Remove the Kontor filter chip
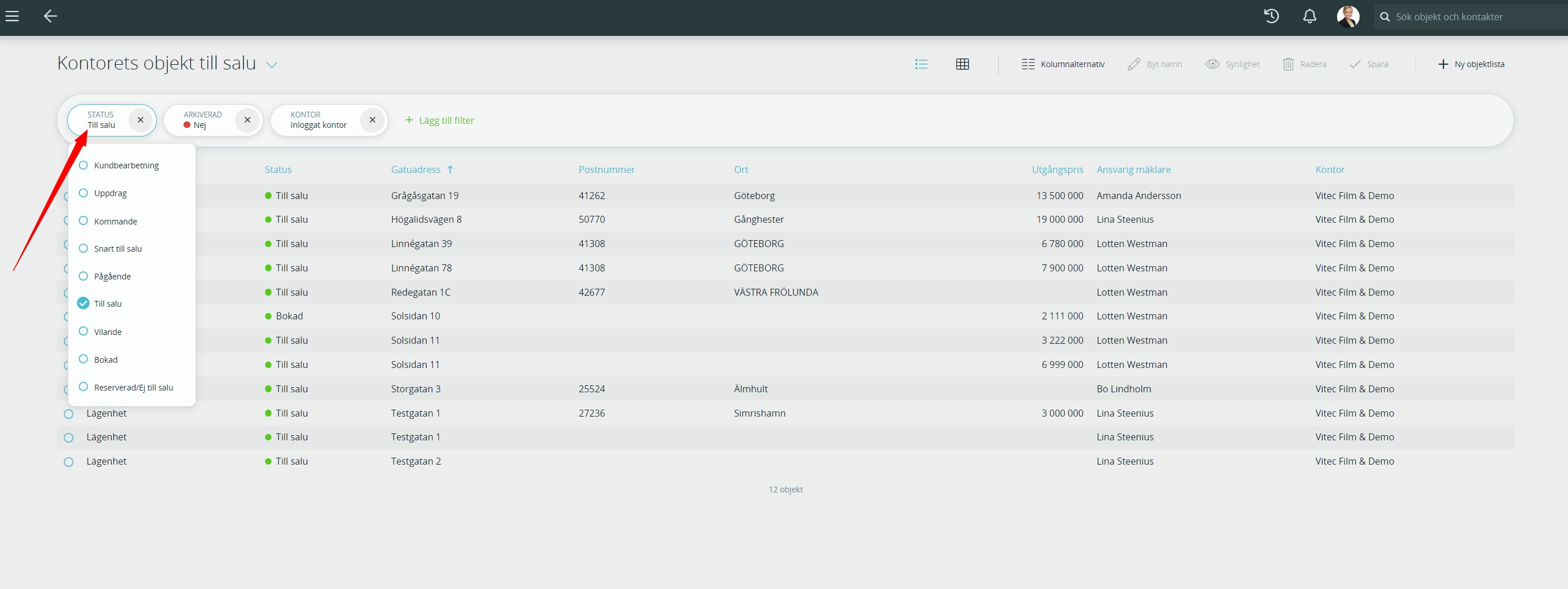Image resolution: width=1568 pixels, height=589 pixels. pos(373,120)
